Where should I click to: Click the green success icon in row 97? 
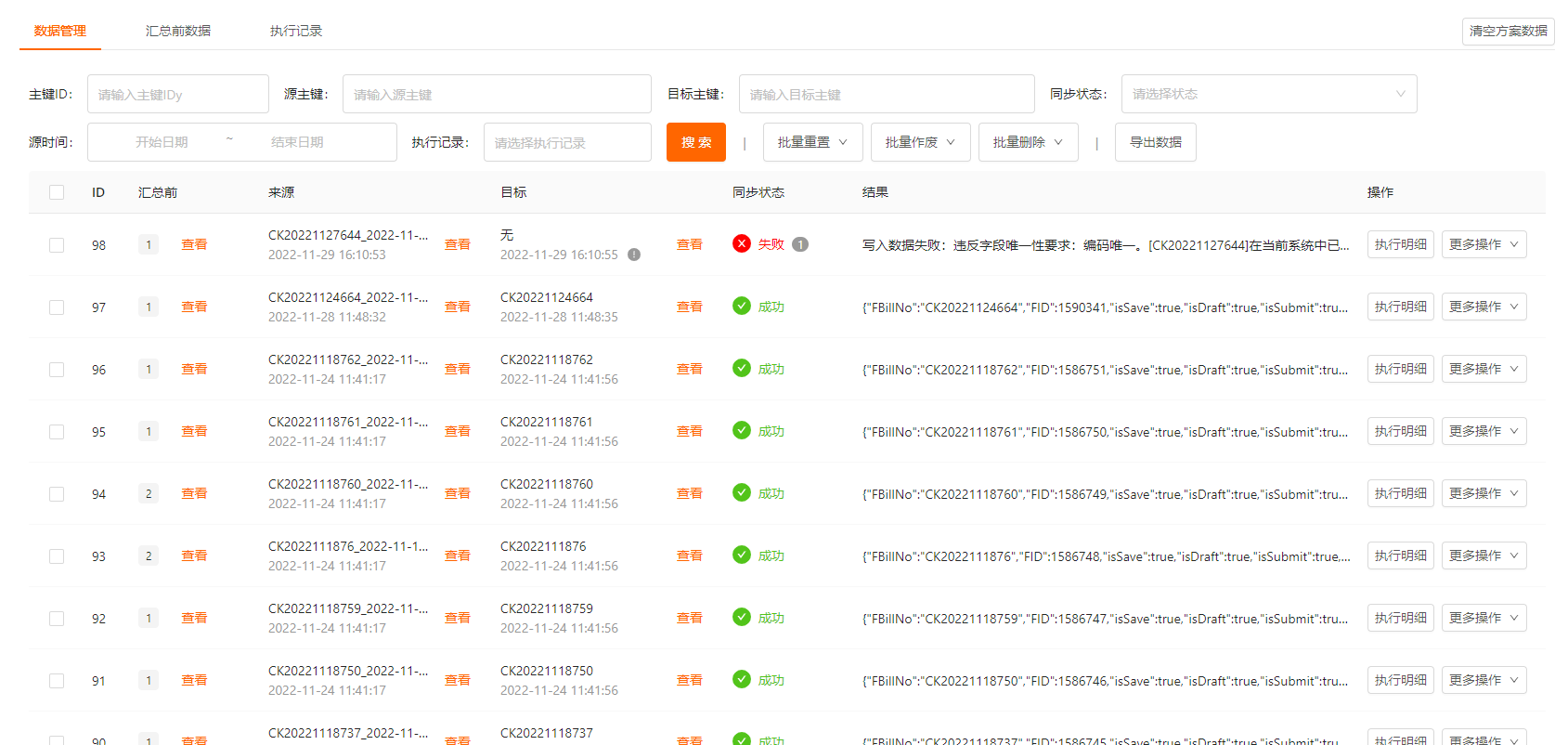click(x=741, y=307)
